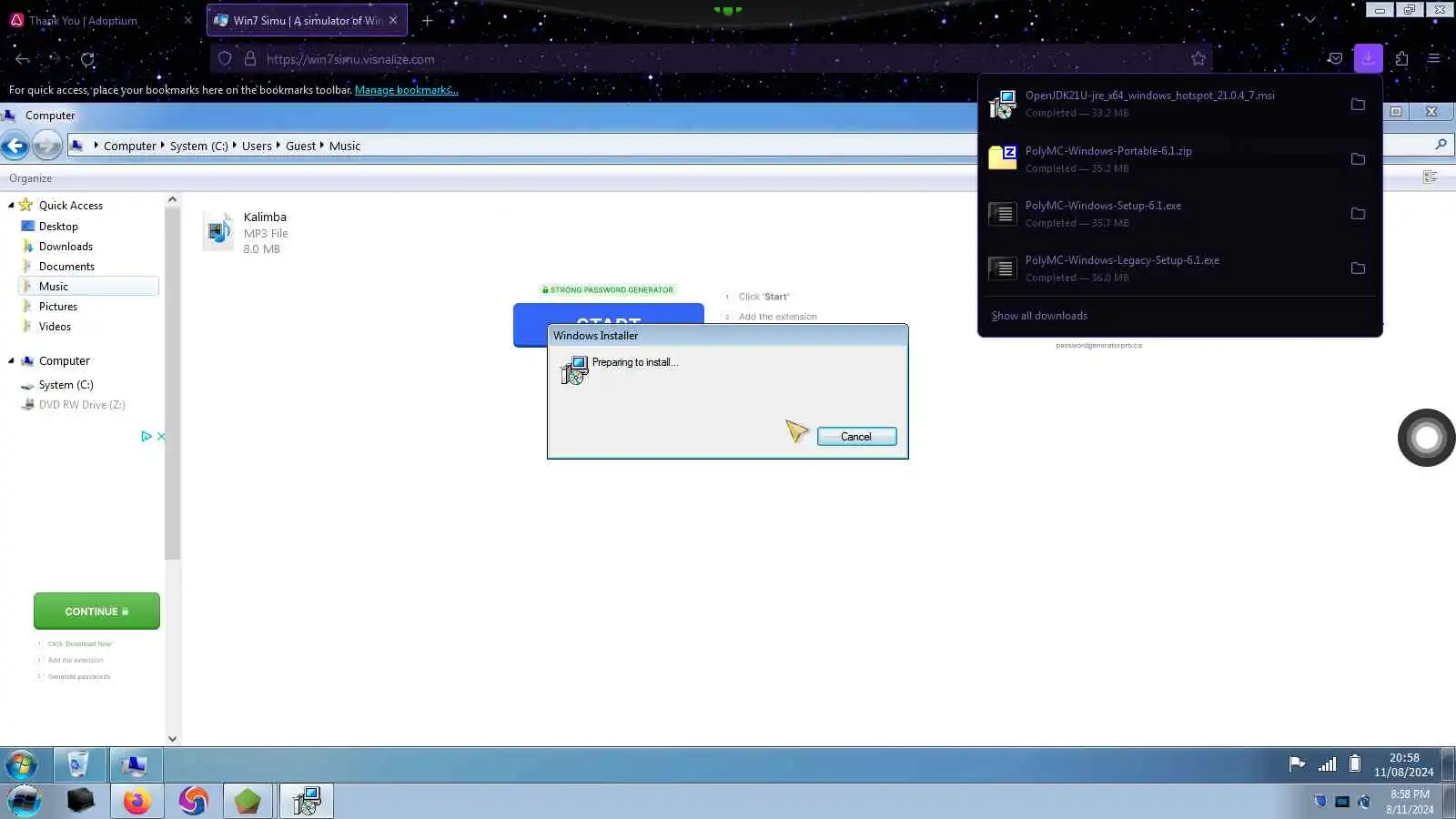The image size is (1456, 819).
Task: Open the list all tabs chevron
Action: 1310,20
